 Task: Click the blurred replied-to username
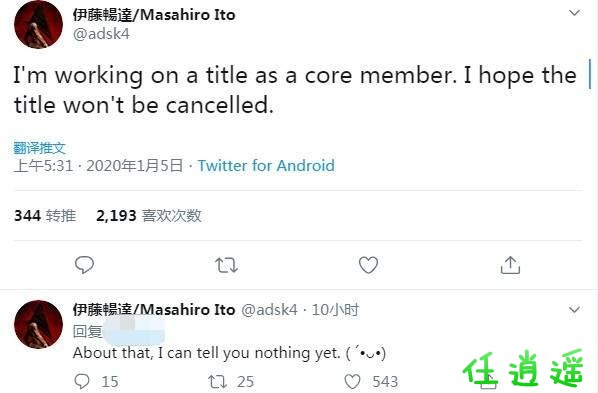[x=134, y=332]
